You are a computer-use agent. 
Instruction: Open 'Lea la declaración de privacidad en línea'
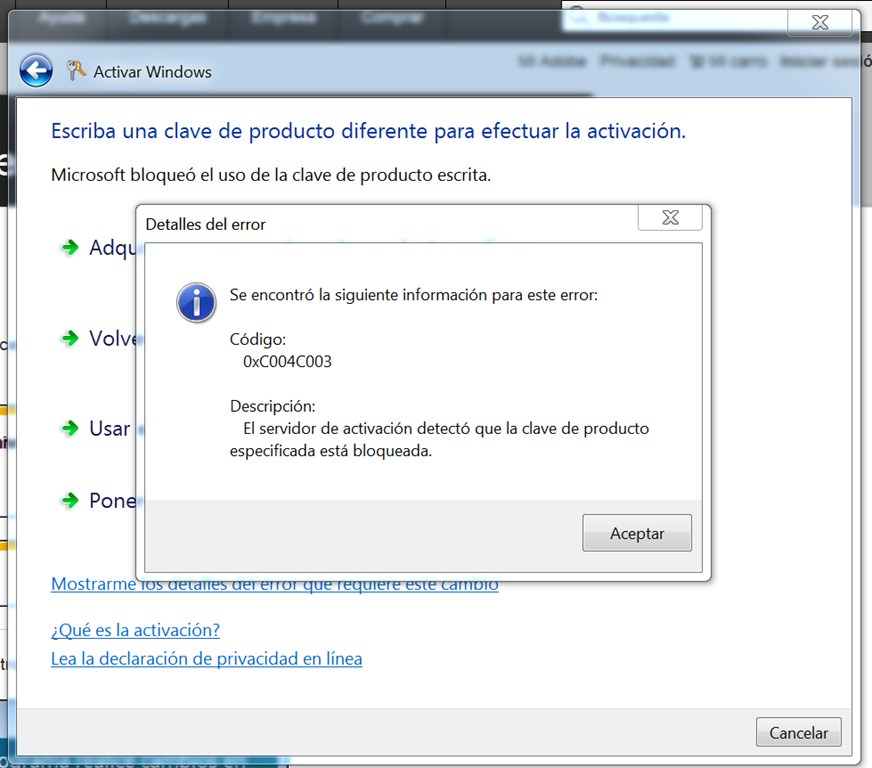tap(206, 659)
